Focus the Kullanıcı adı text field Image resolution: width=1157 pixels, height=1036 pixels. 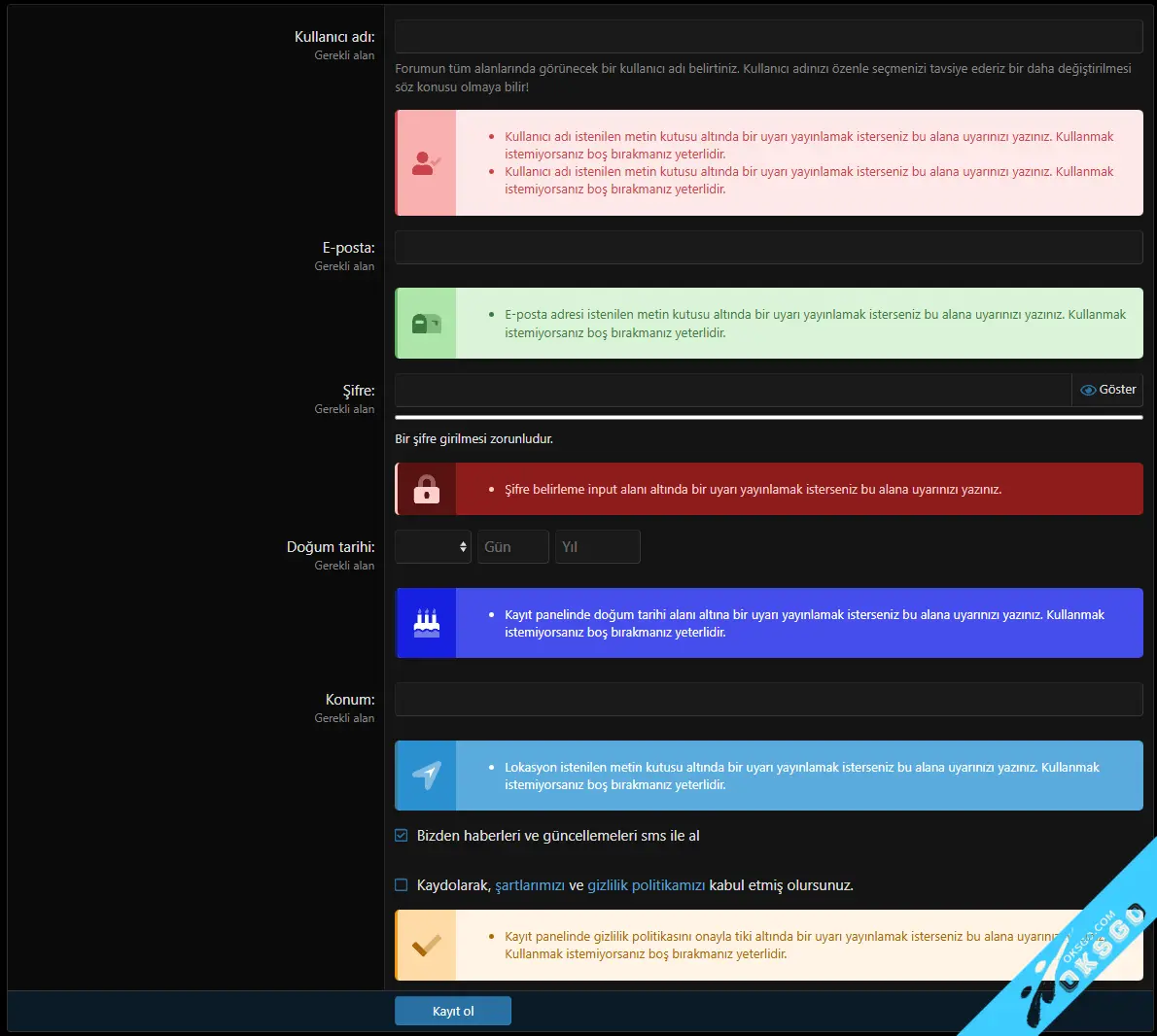[x=768, y=37]
